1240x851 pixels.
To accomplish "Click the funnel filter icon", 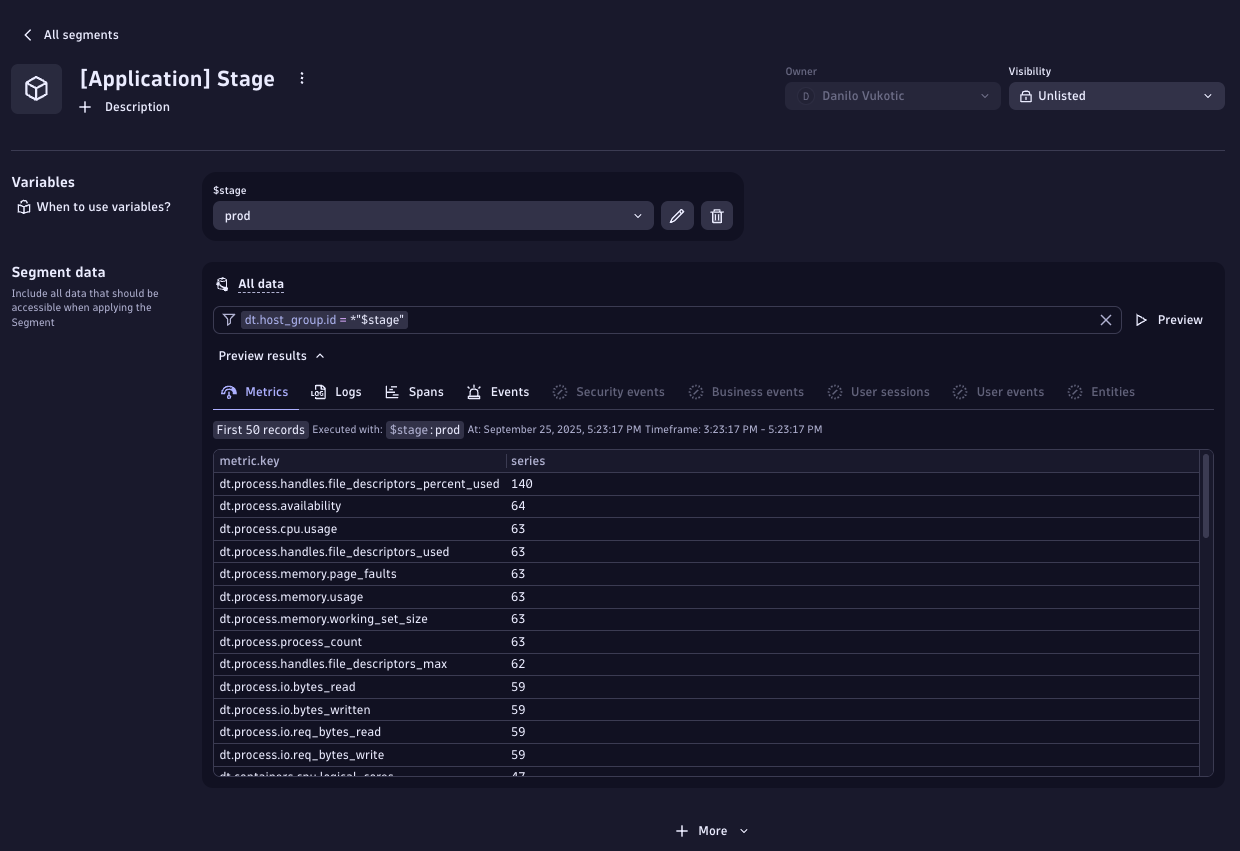I will coord(229,320).
